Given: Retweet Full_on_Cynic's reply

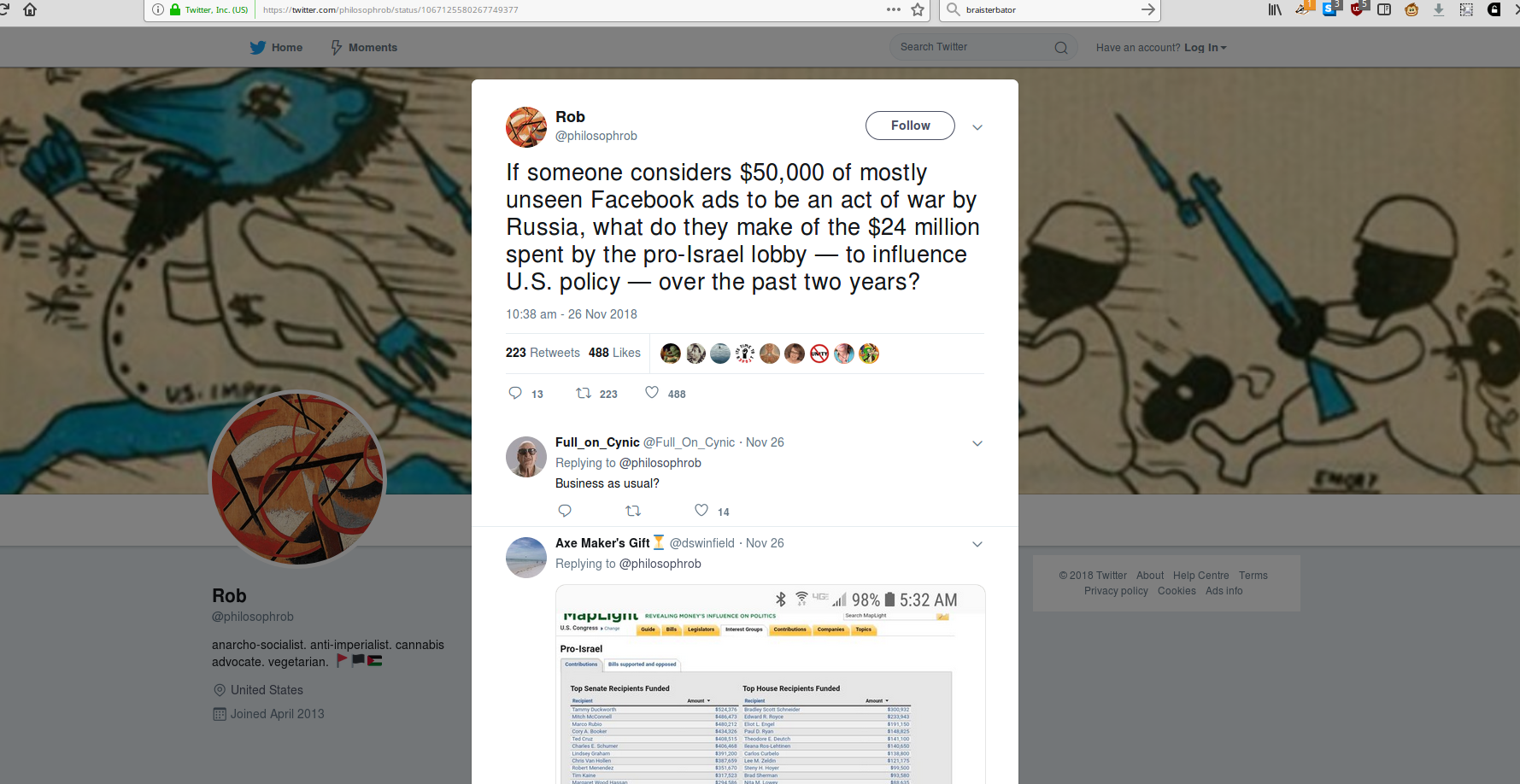Looking at the screenshot, I should [633, 511].
